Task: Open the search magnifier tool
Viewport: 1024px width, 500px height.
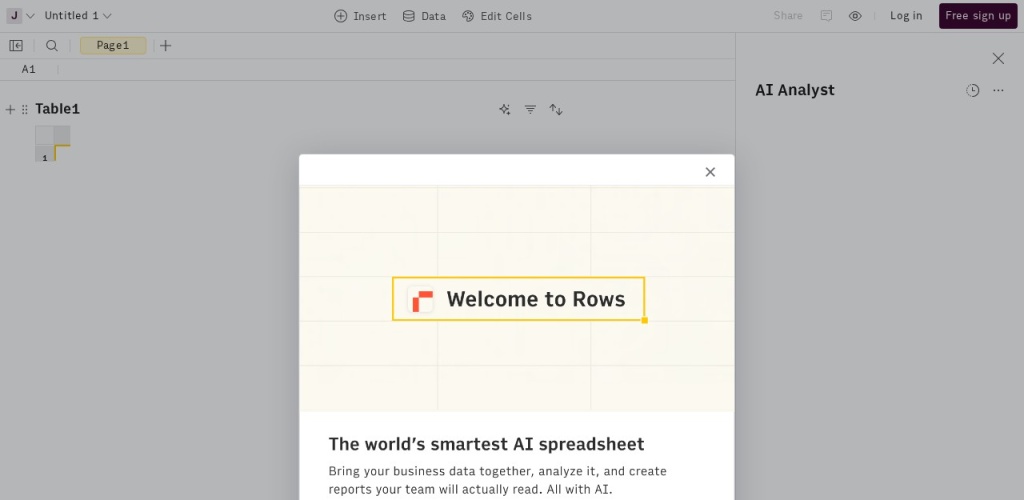Action: click(52, 45)
